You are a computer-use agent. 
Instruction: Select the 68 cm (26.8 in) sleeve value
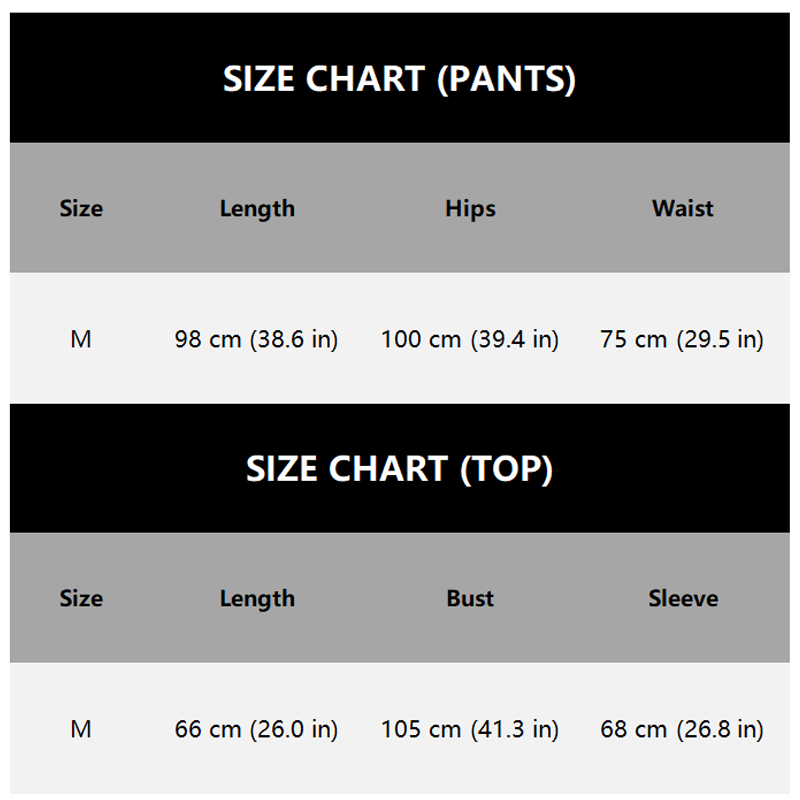(683, 729)
